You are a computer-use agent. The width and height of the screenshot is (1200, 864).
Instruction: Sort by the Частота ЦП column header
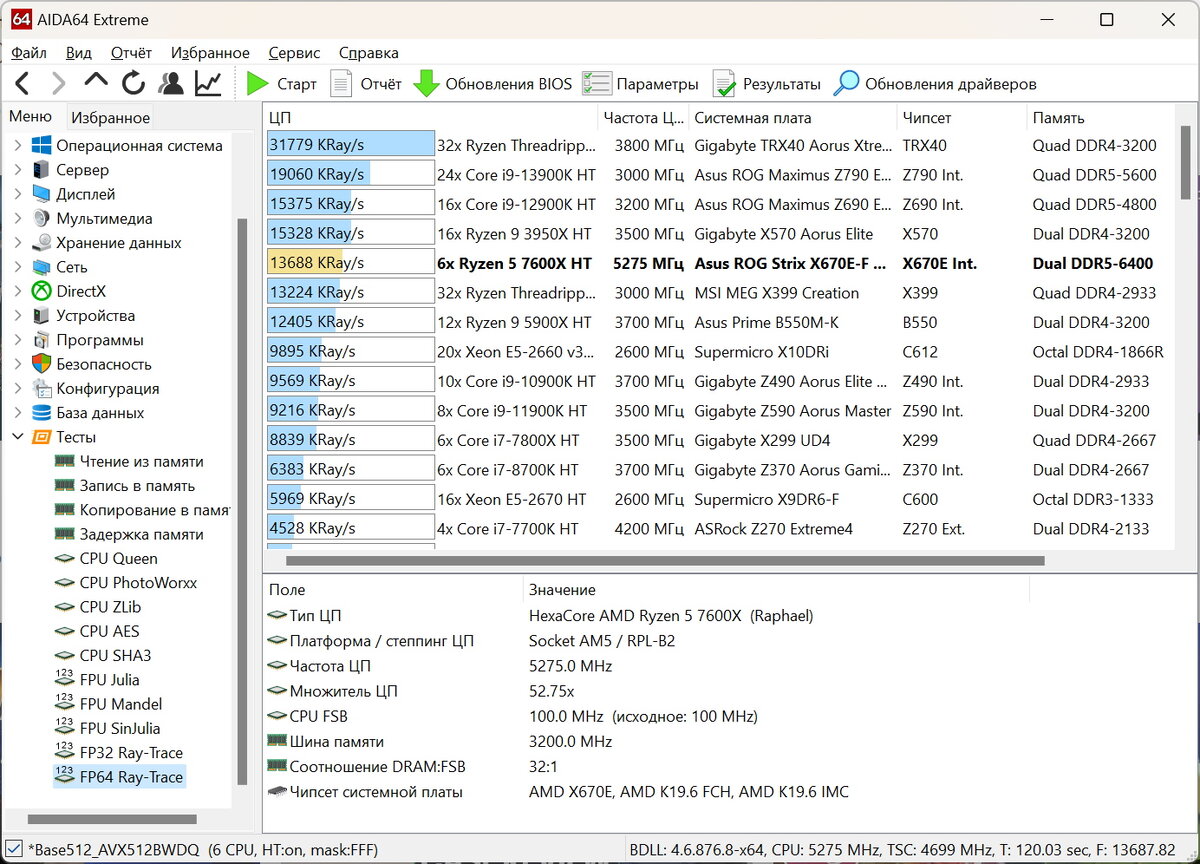pyautogui.click(x=643, y=118)
